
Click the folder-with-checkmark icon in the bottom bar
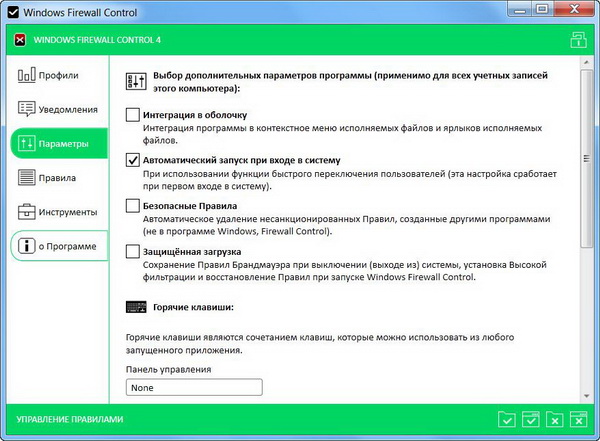click(x=507, y=419)
